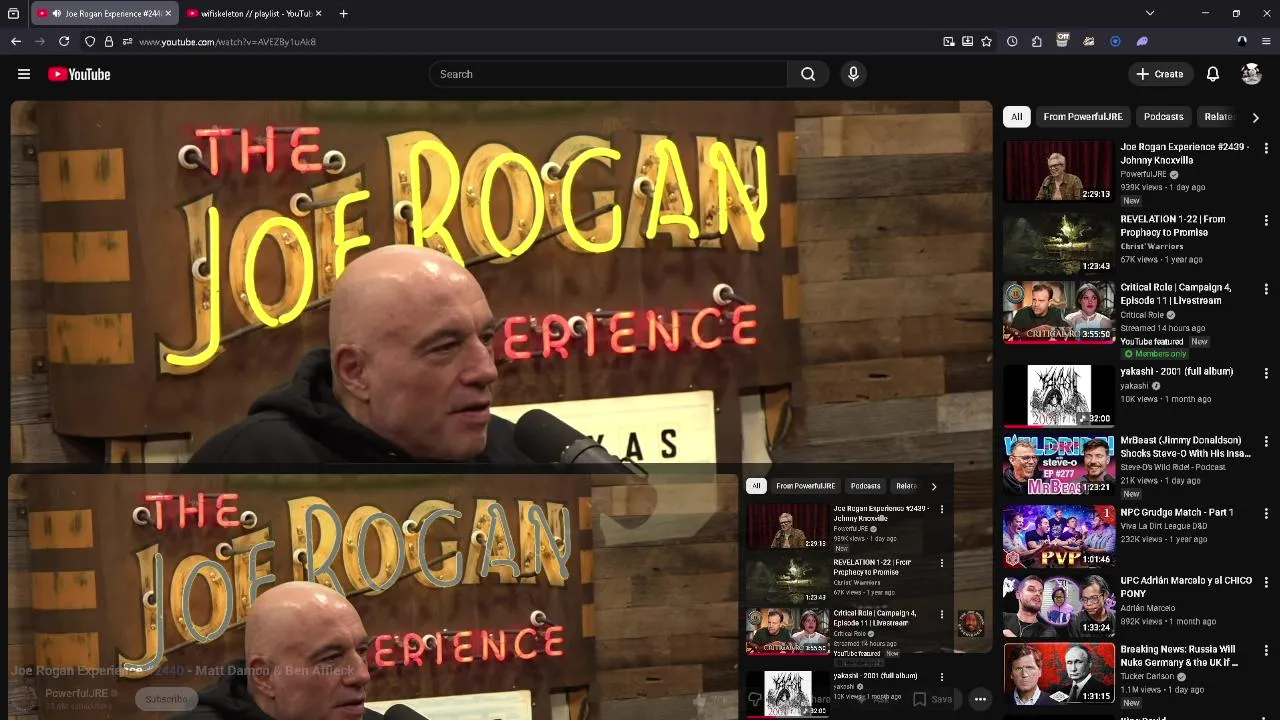The height and width of the screenshot is (720, 1280).
Task: Click the picture-in-picture icon in the address bar
Action: click(949, 41)
